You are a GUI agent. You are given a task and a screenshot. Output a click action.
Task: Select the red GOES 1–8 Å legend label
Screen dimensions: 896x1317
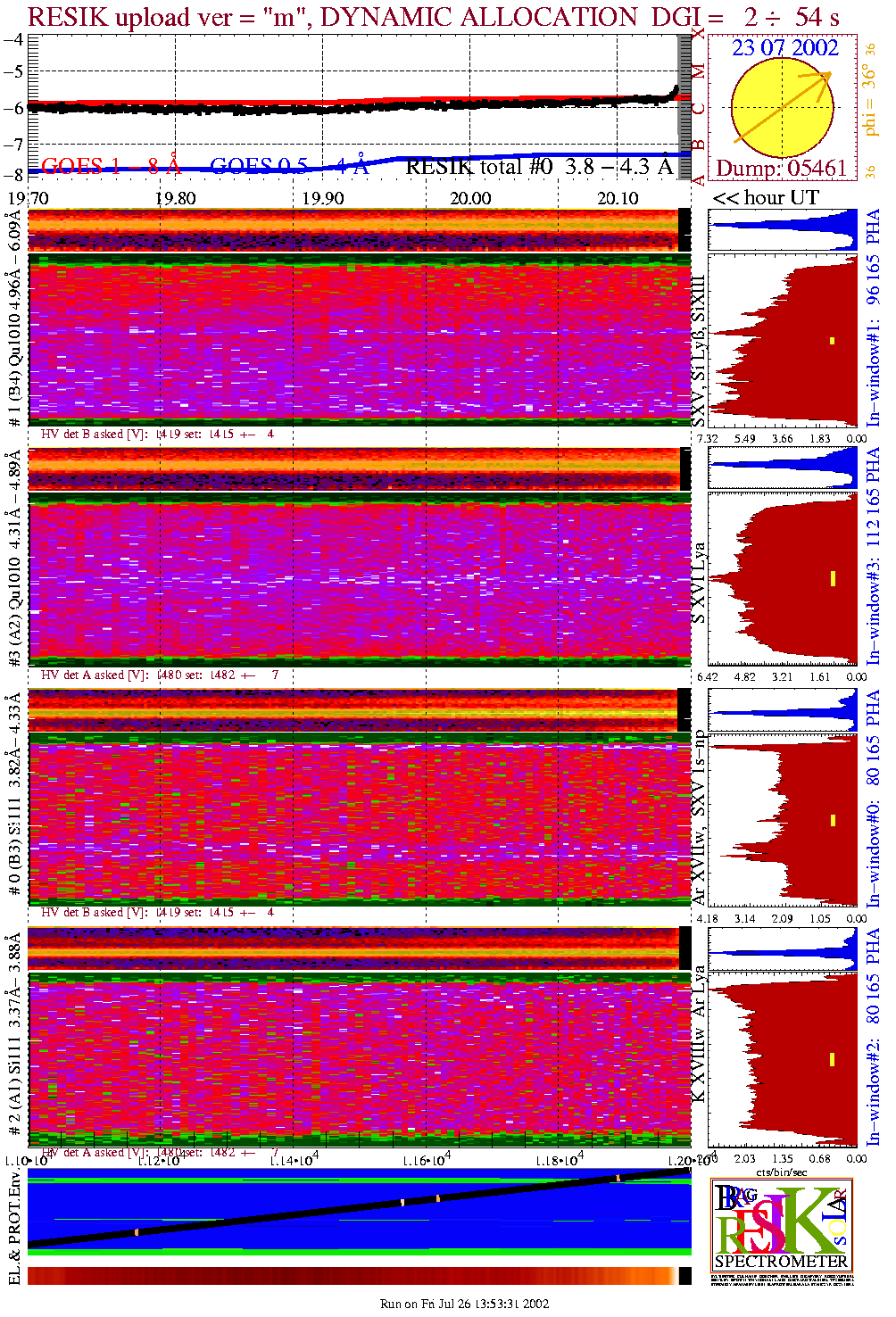coord(111,166)
